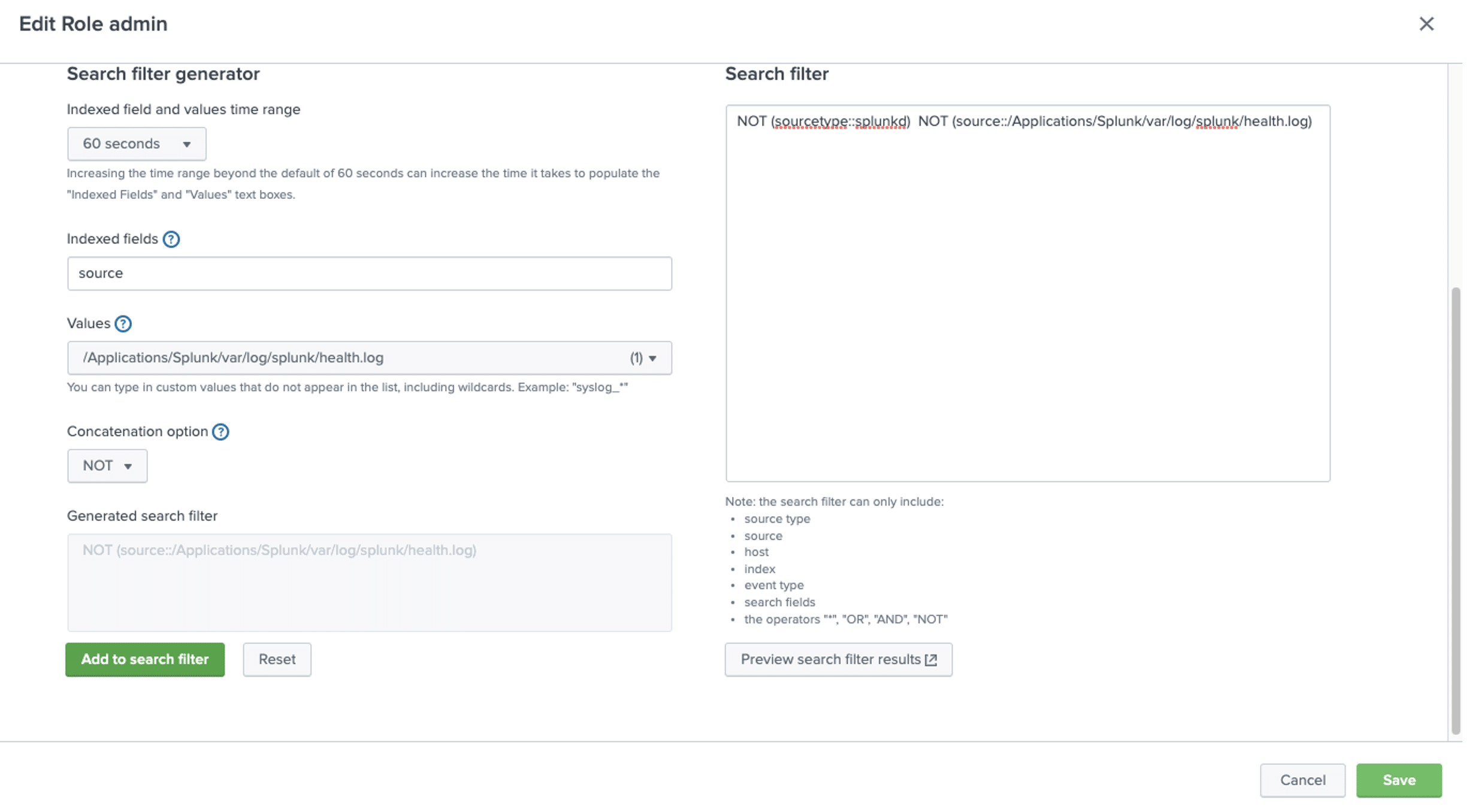Click the Indexed fields input containing source
The image size is (1469, 812).
[x=369, y=274]
